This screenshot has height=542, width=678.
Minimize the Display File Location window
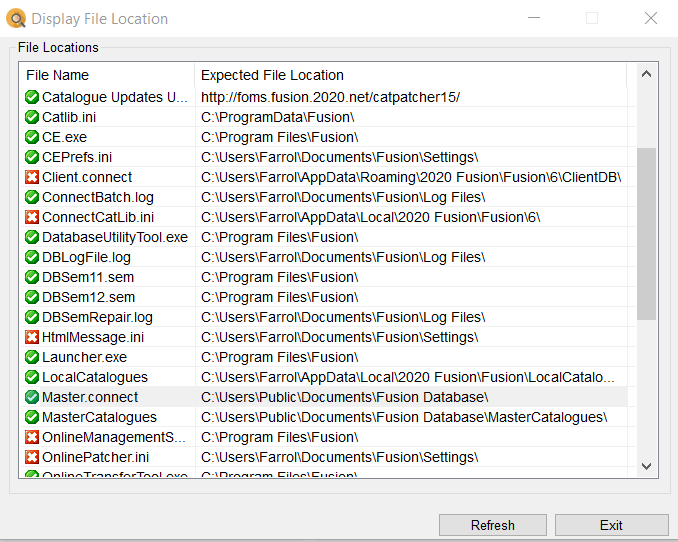pos(534,18)
